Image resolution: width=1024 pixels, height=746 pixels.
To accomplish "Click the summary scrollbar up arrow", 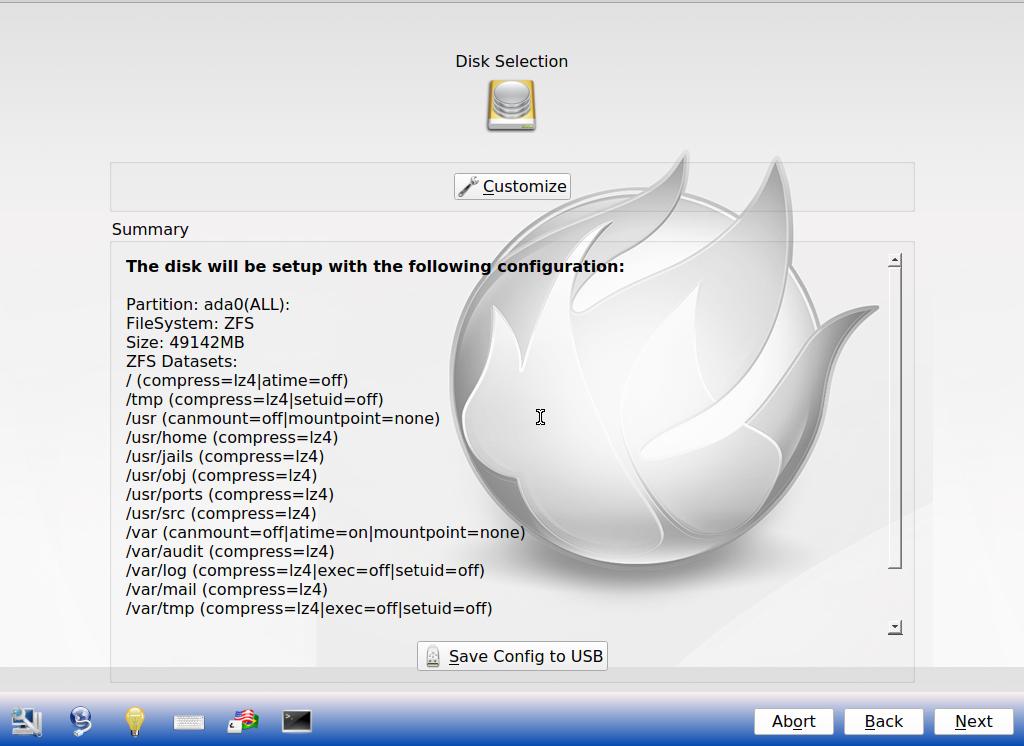I will tap(895, 261).
